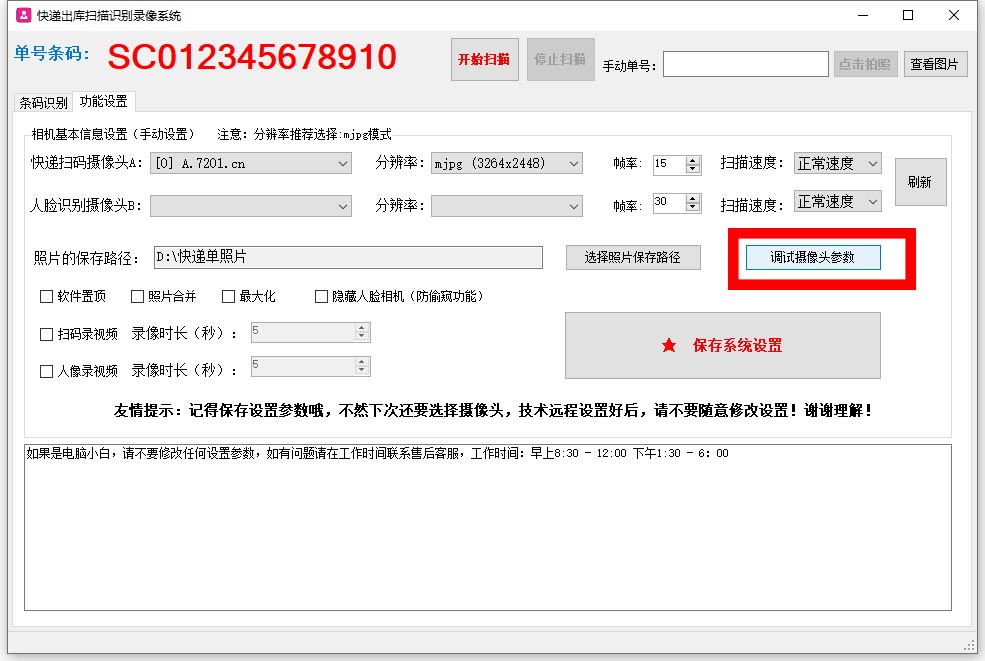Tick the 人像录视频 checkbox
985x661 pixels.
(46, 372)
